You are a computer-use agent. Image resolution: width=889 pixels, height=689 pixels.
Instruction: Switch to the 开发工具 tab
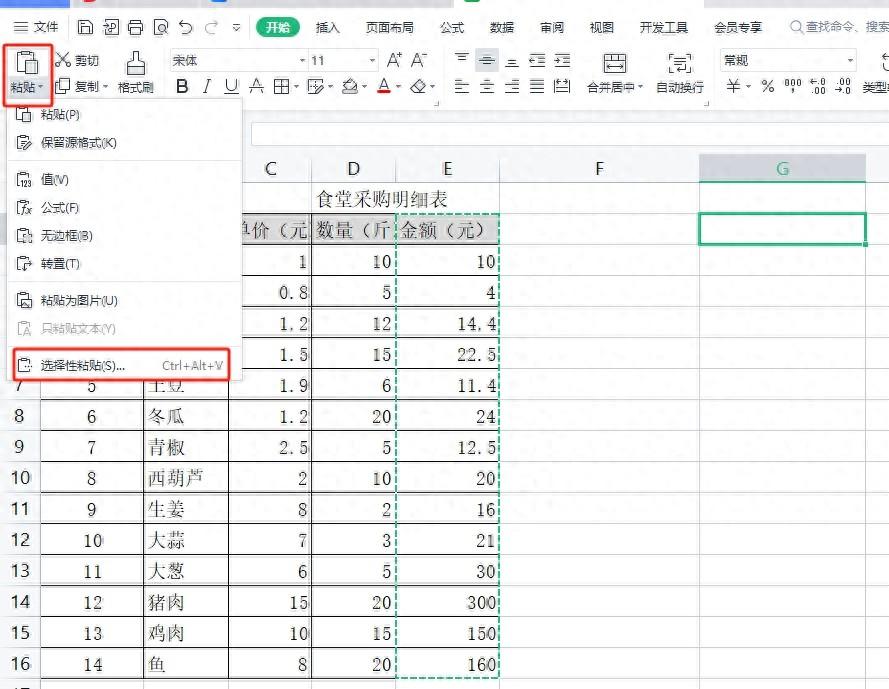tap(663, 27)
